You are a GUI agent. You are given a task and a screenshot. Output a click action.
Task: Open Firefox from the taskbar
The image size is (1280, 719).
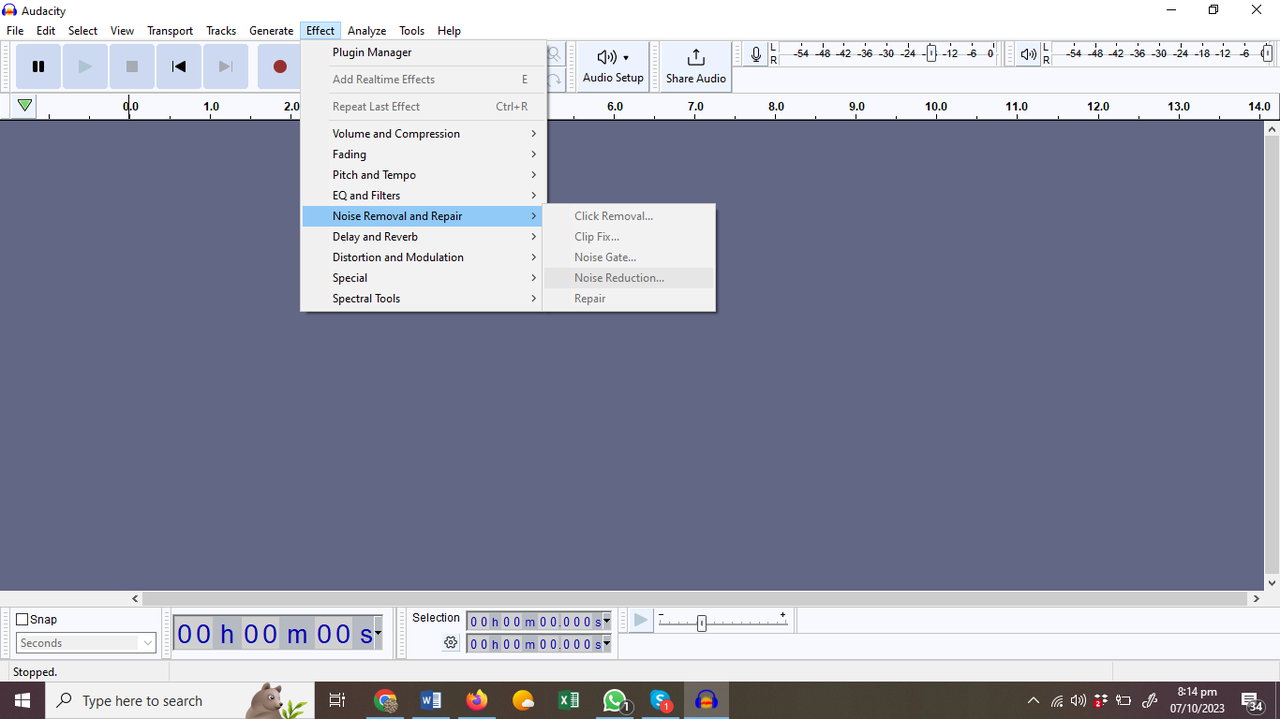click(x=477, y=701)
